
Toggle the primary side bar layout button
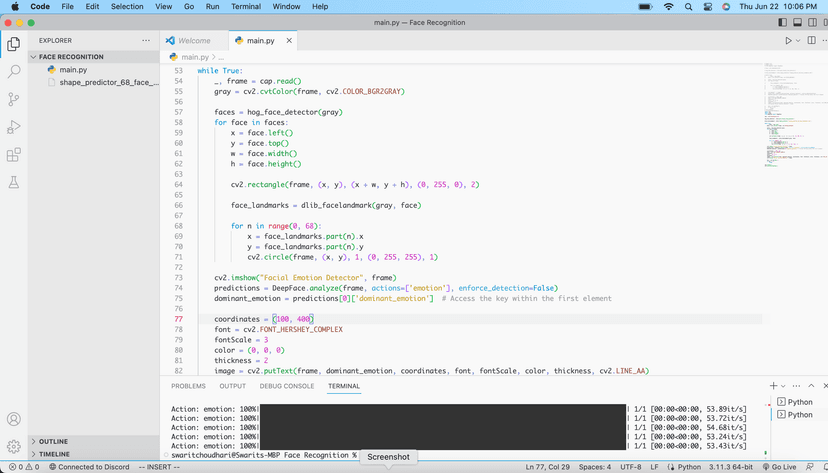tap(783, 22)
